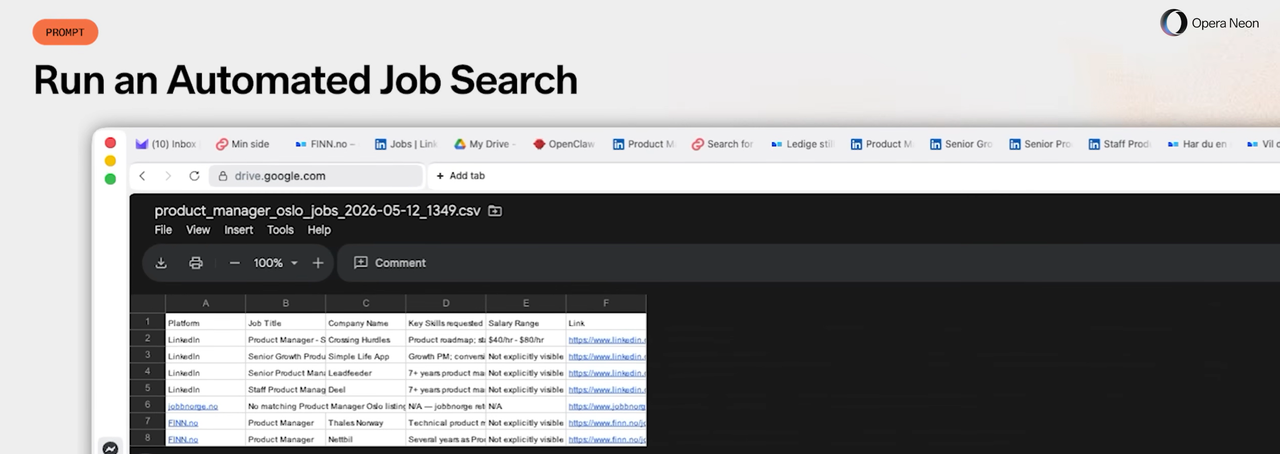The image size is (1280, 454).
Task: Switch to the Search for tab
Action: pos(723,144)
